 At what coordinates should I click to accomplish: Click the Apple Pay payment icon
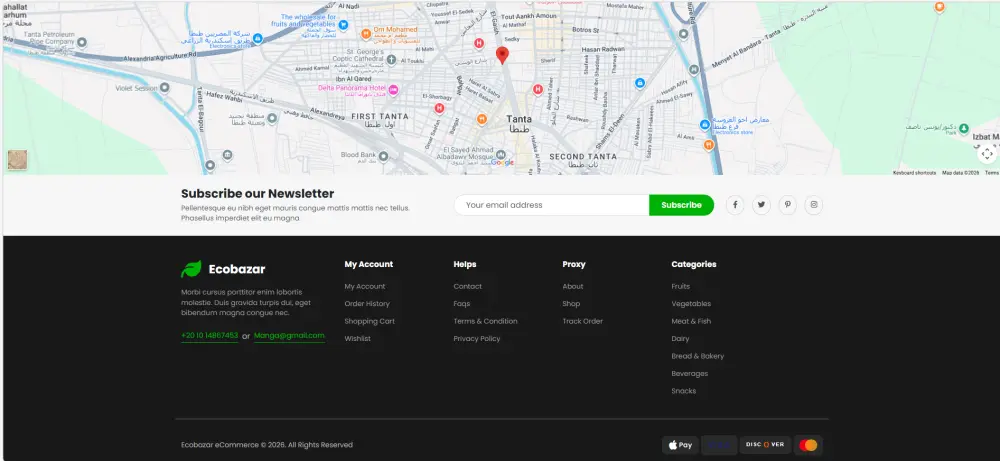pos(680,445)
